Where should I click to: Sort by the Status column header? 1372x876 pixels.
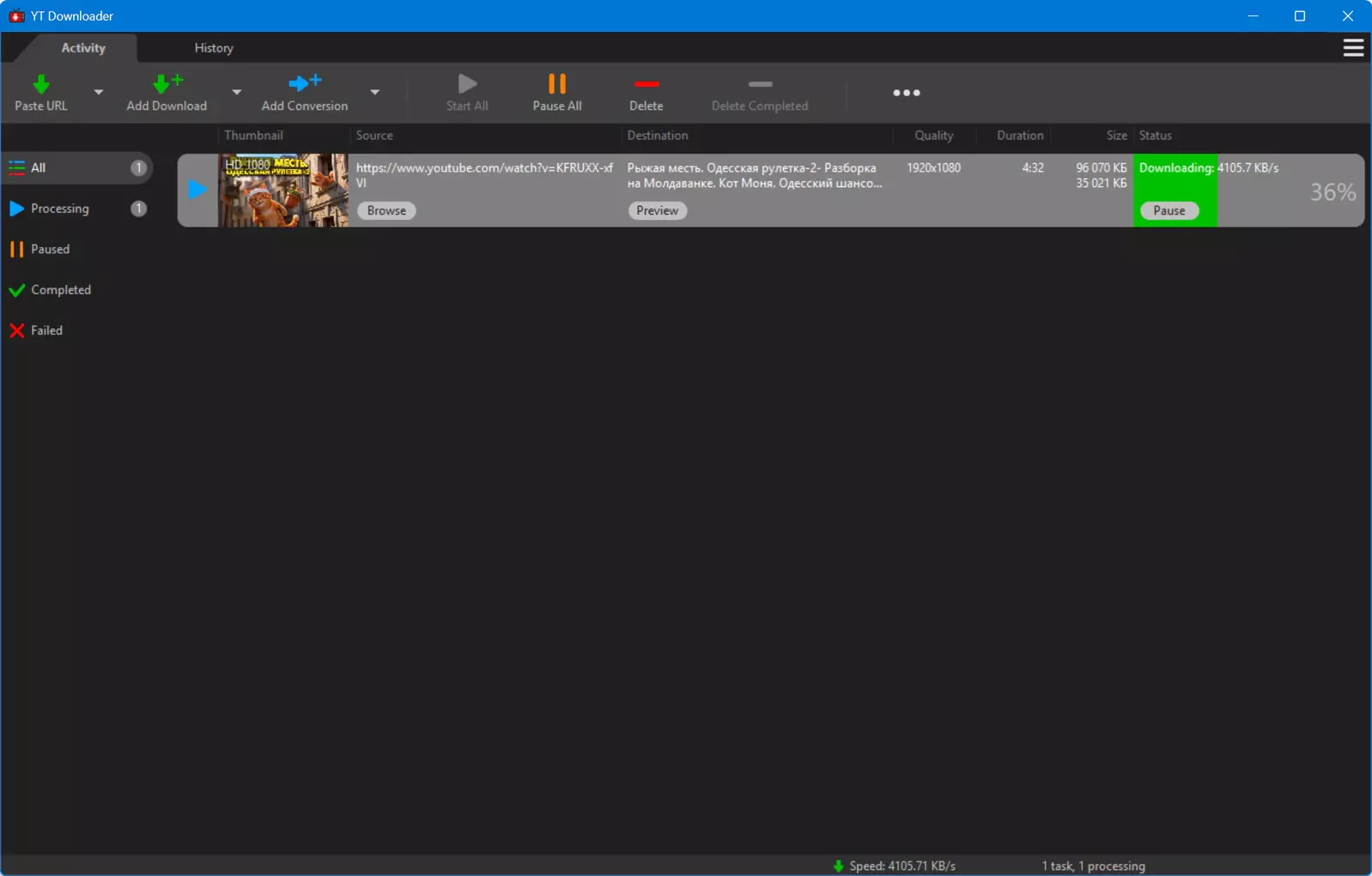point(1156,136)
